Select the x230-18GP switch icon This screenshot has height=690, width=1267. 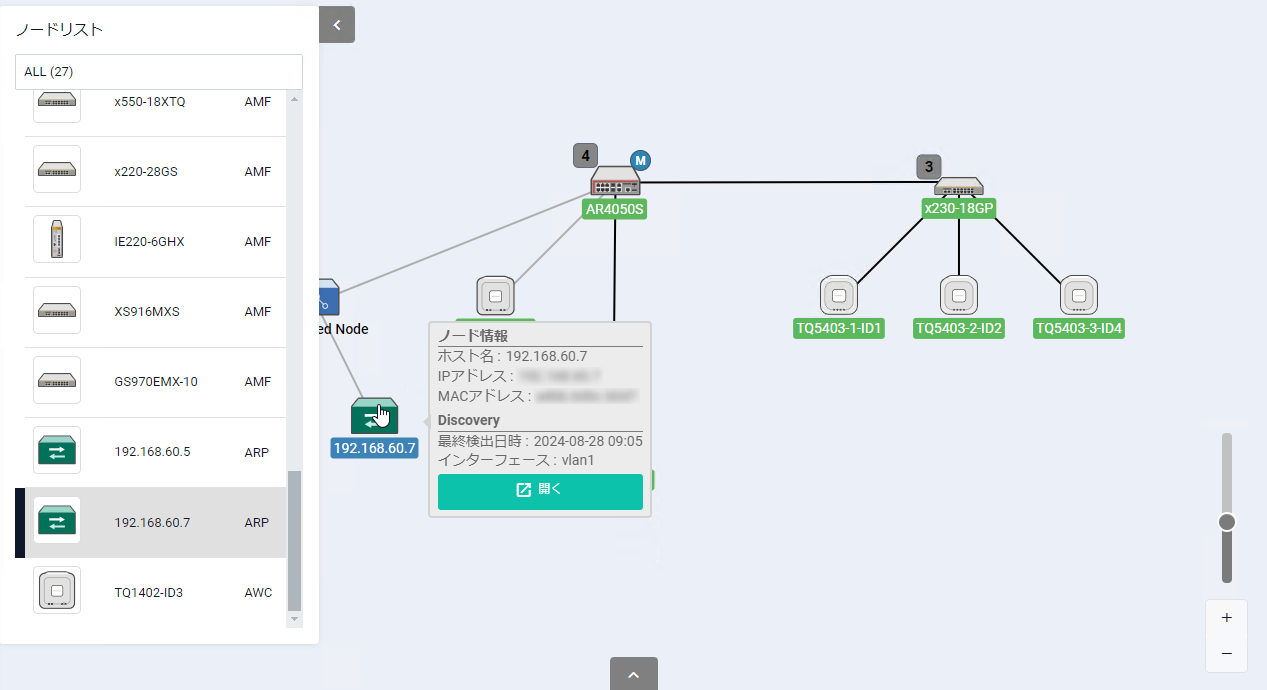[958, 187]
